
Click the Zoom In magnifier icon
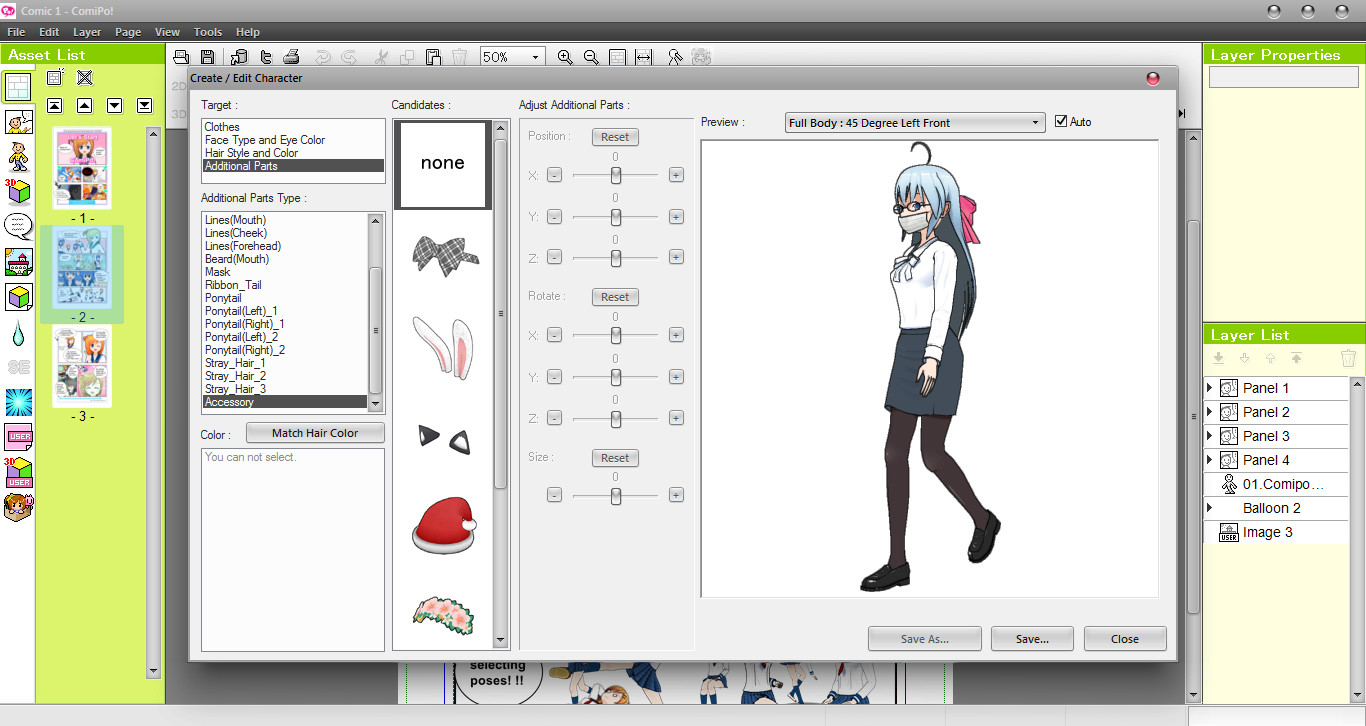(x=565, y=57)
